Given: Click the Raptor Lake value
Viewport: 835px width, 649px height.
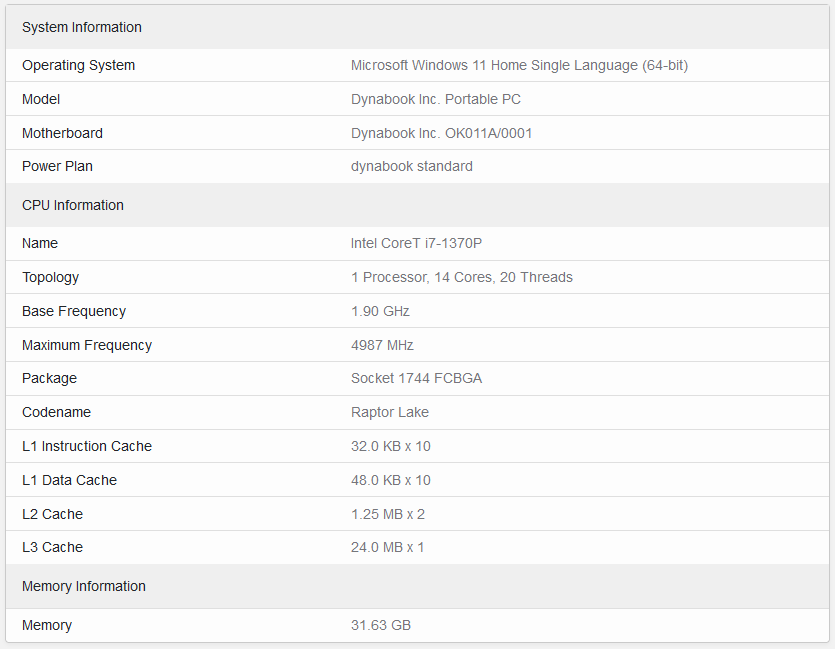Looking at the screenshot, I should coord(390,413).
